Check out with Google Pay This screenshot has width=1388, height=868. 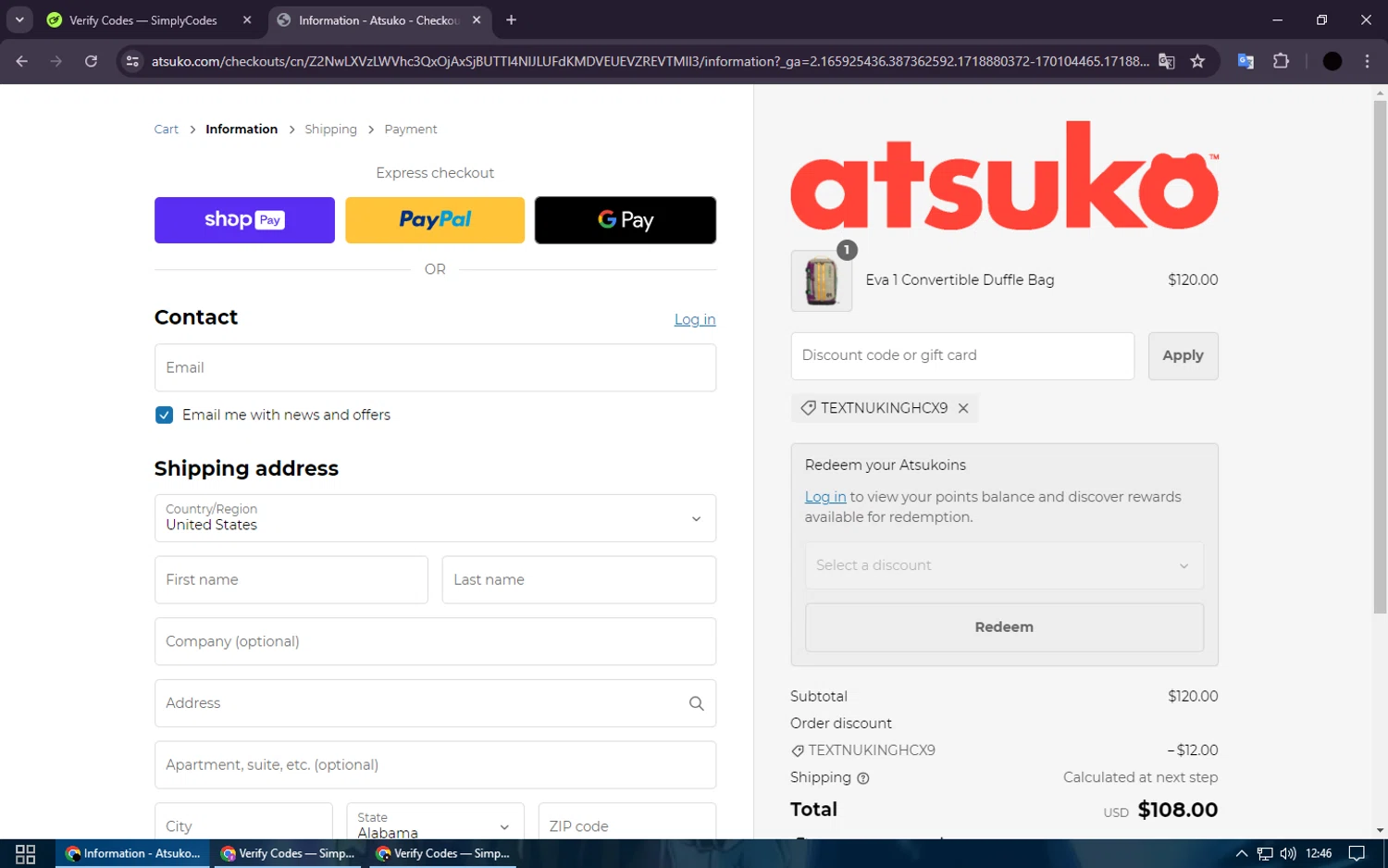(626, 220)
